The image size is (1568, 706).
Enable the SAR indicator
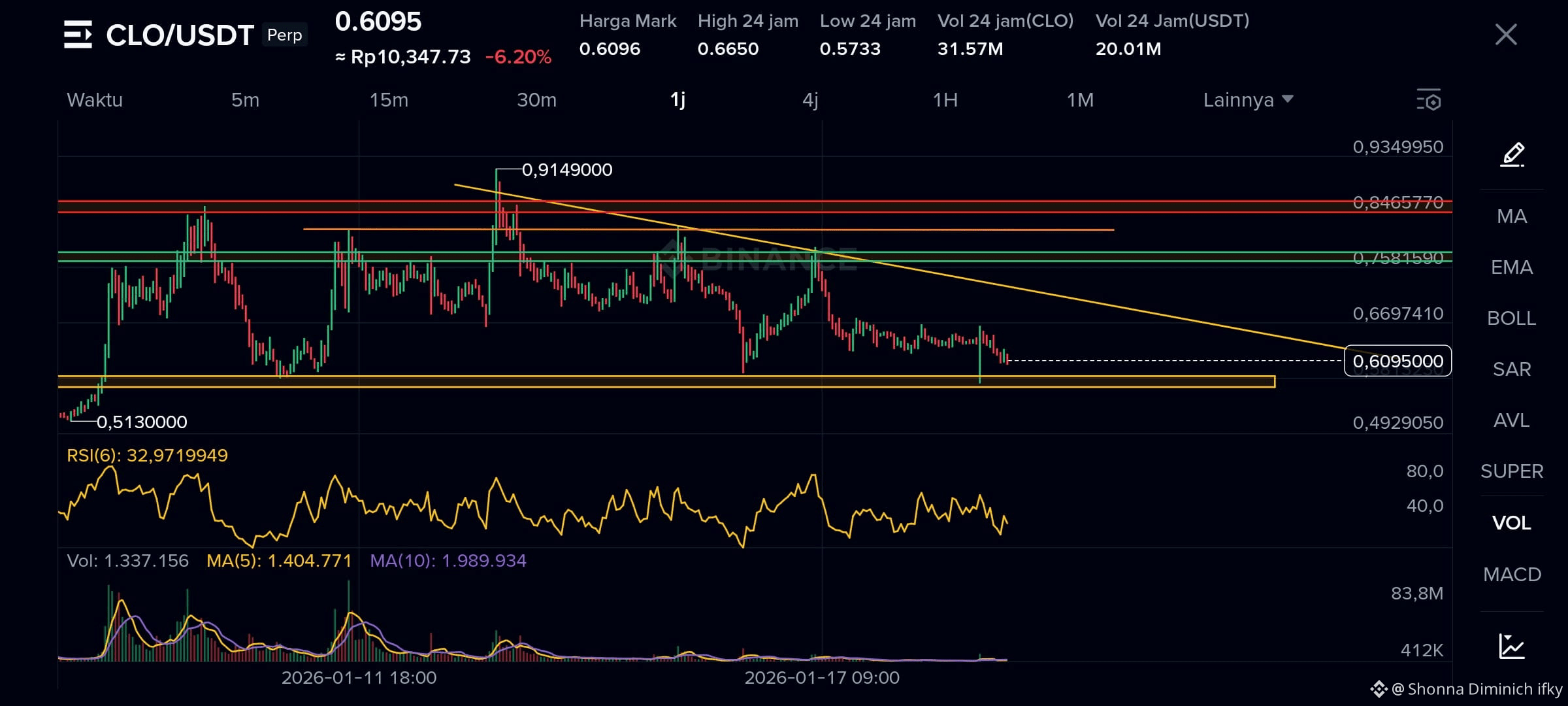(x=1511, y=369)
